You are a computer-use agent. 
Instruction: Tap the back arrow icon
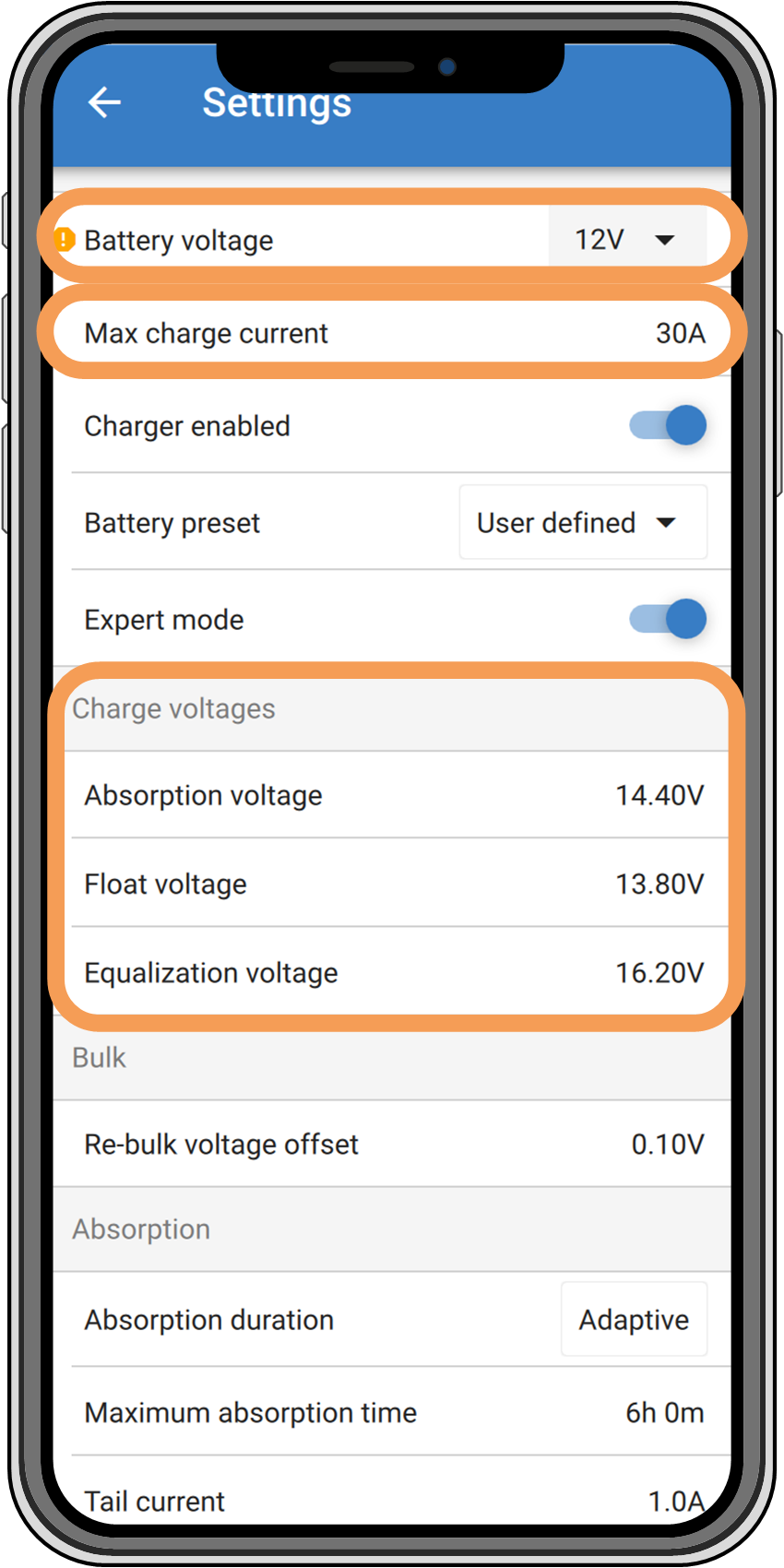pyautogui.click(x=104, y=102)
